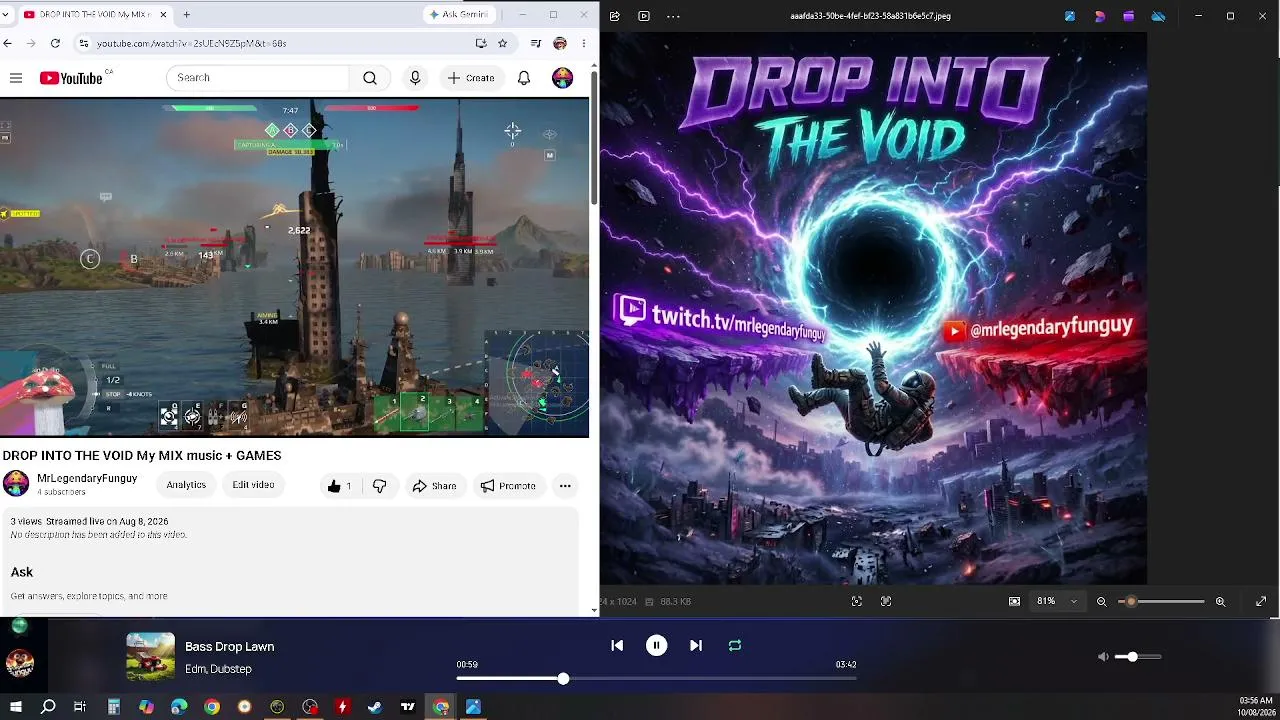
Task: Click the '88.3 KB' file size in Photos
Action: click(676, 601)
